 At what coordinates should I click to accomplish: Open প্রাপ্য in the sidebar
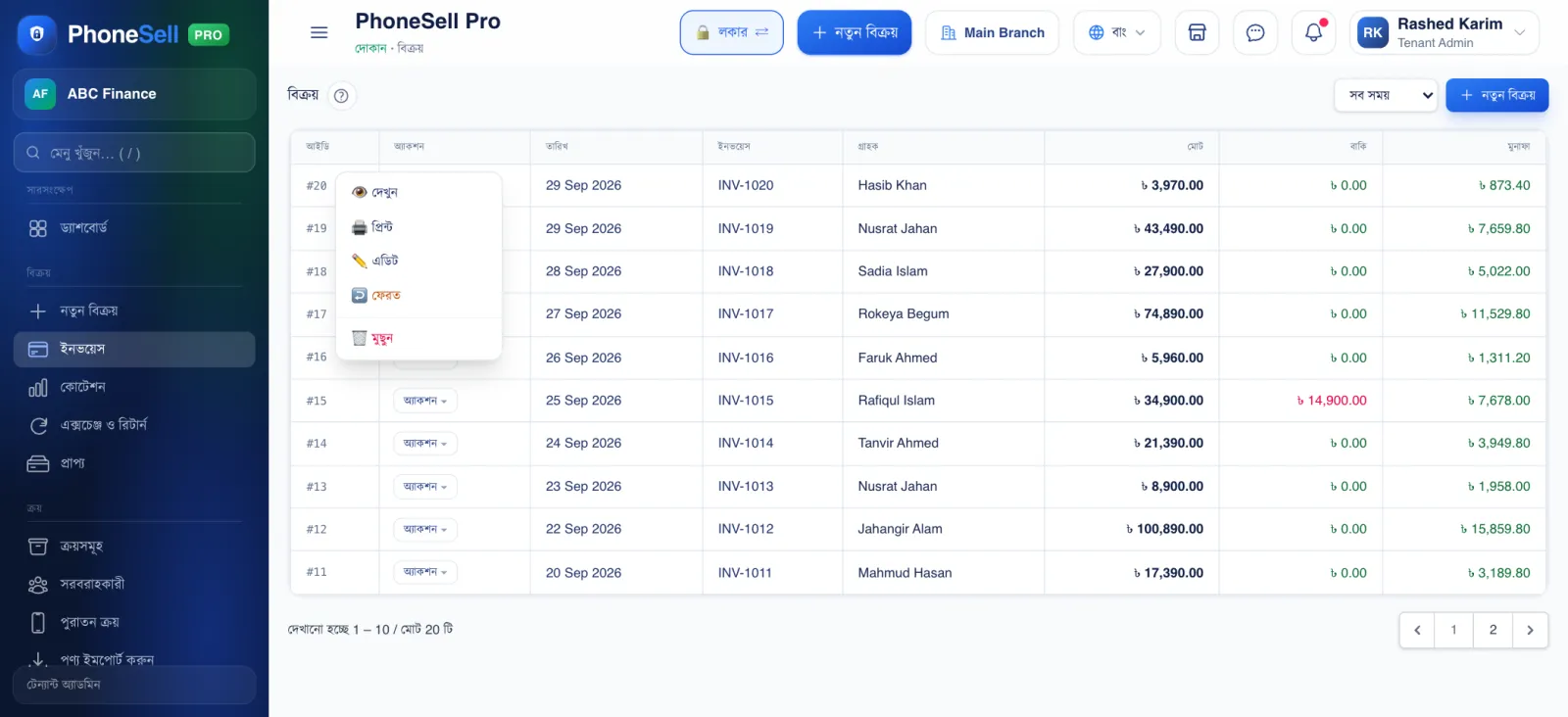click(x=134, y=463)
